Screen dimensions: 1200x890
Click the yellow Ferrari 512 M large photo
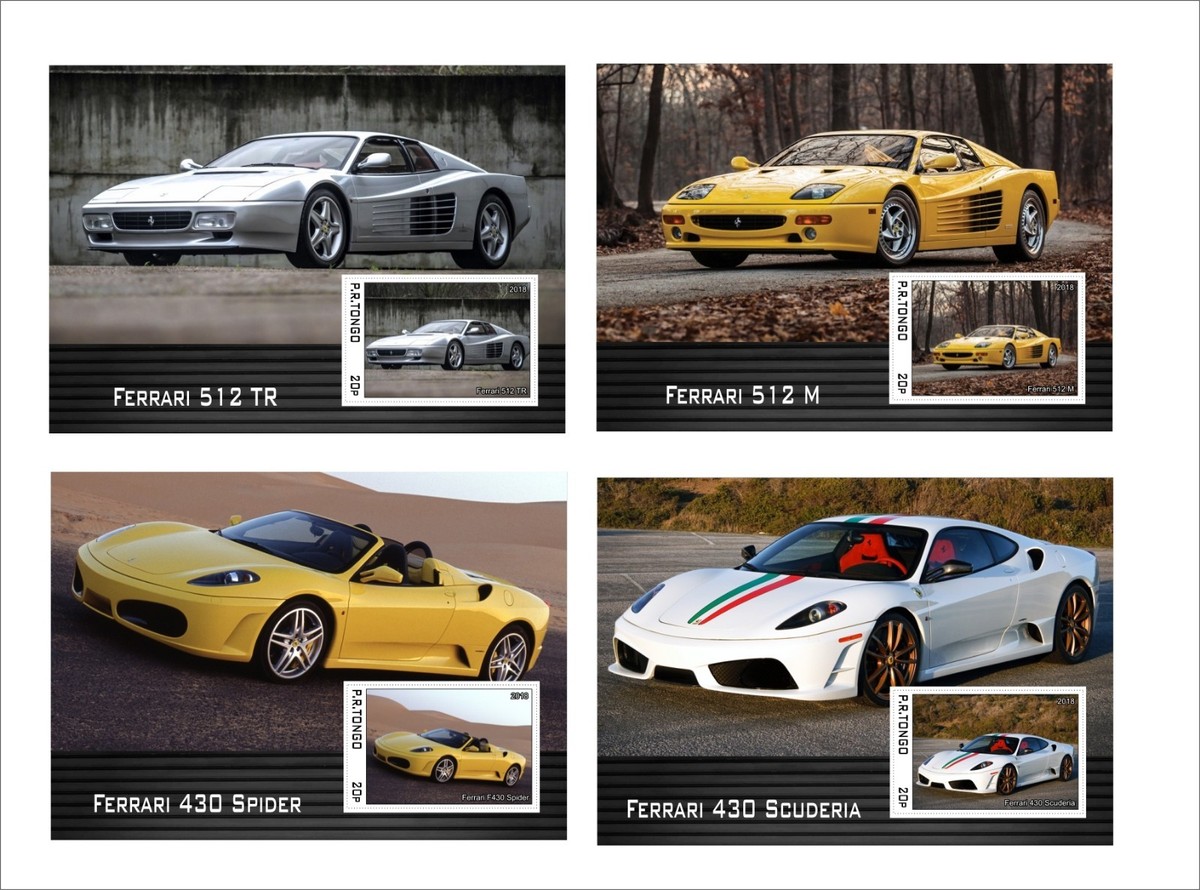pyautogui.click(x=854, y=204)
